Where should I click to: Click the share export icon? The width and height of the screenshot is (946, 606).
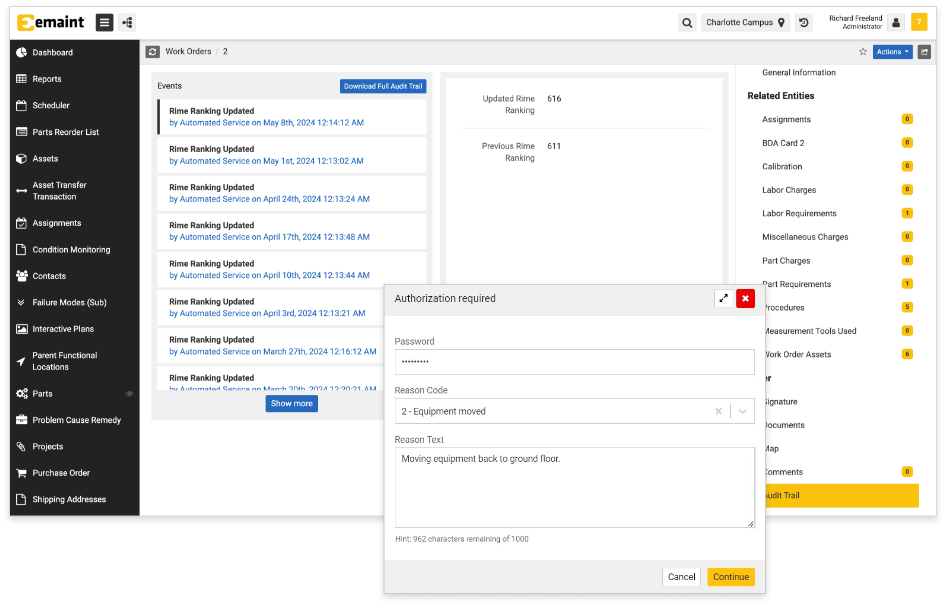[924, 52]
